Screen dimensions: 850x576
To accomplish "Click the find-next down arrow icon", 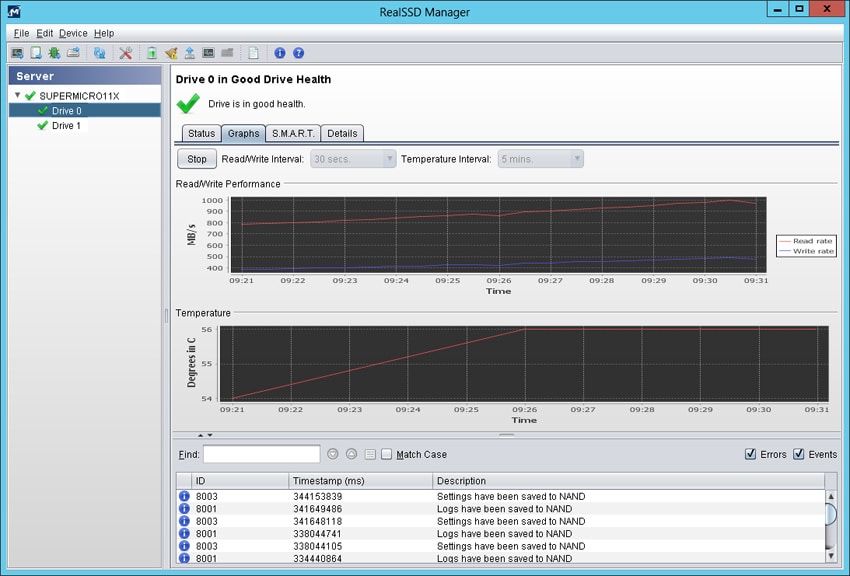I will [x=333, y=454].
